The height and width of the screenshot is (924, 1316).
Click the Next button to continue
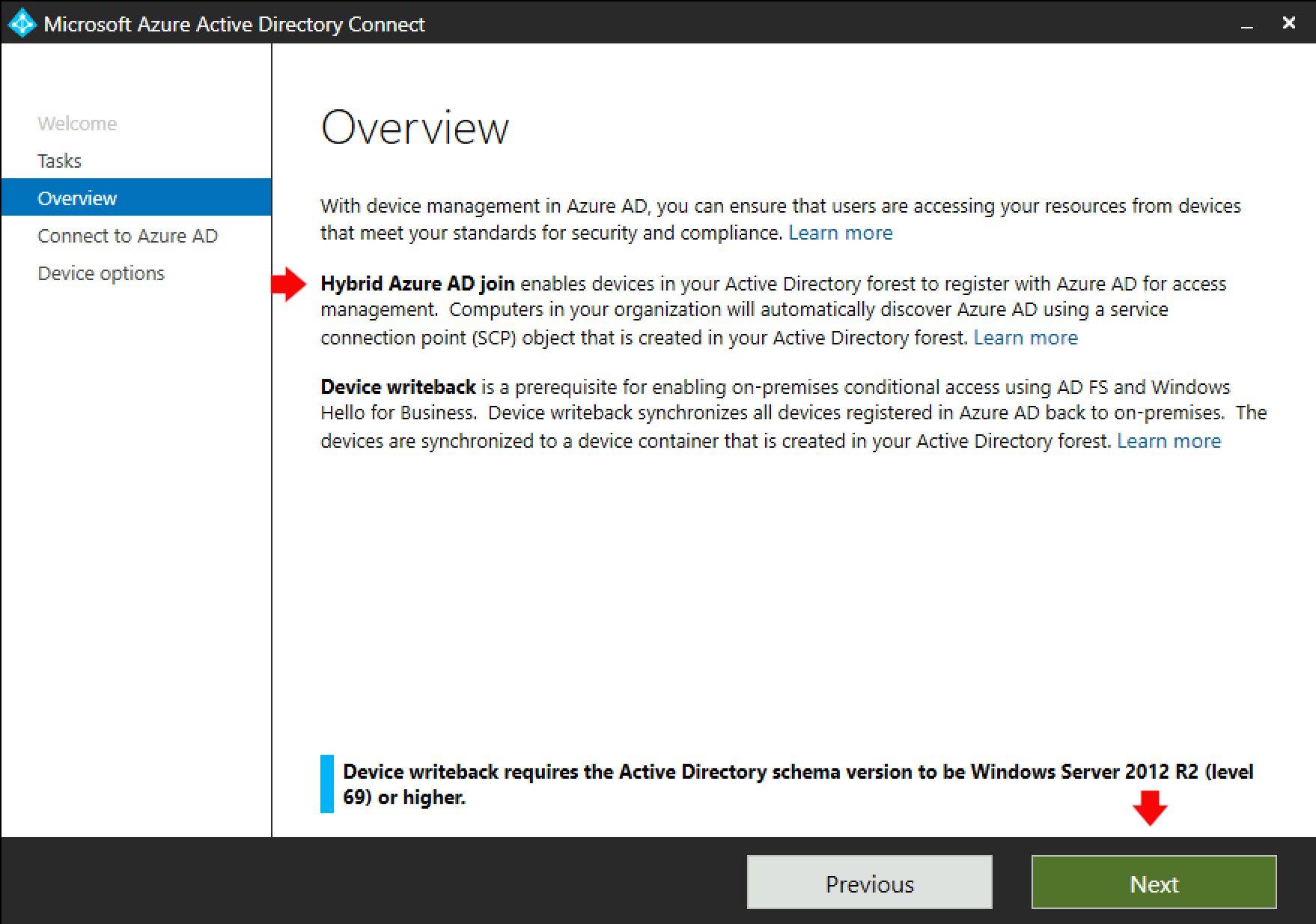pos(1153,883)
